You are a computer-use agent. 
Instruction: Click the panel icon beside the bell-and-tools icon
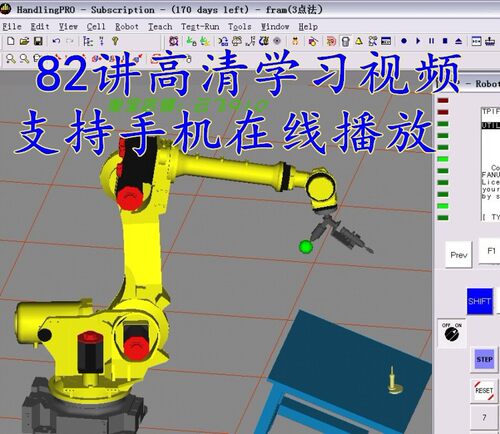pyautogui.click(x=386, y=41)
